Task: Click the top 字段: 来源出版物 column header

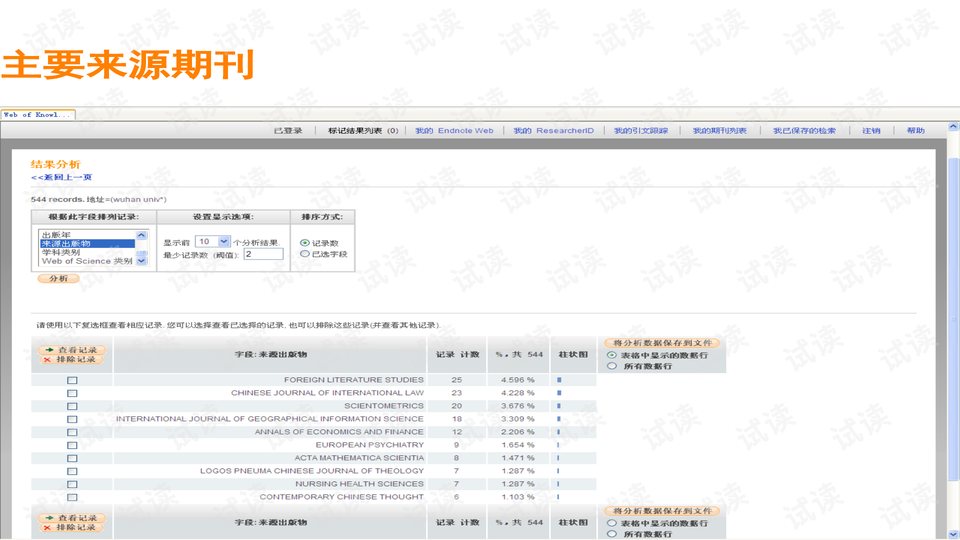Action: click(271, 354)
